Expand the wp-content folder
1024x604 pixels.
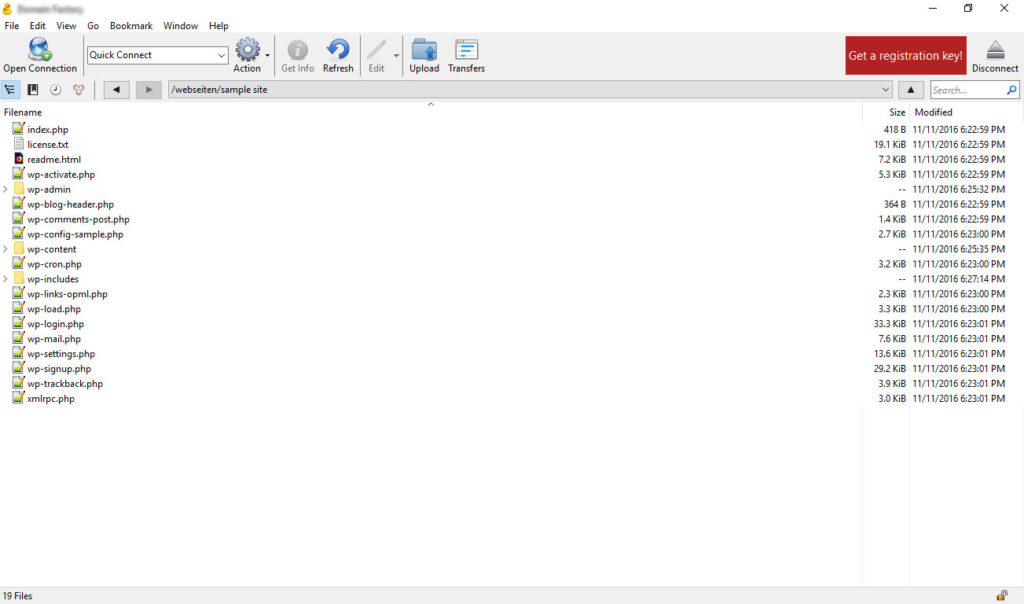click(x=6, y=249)
